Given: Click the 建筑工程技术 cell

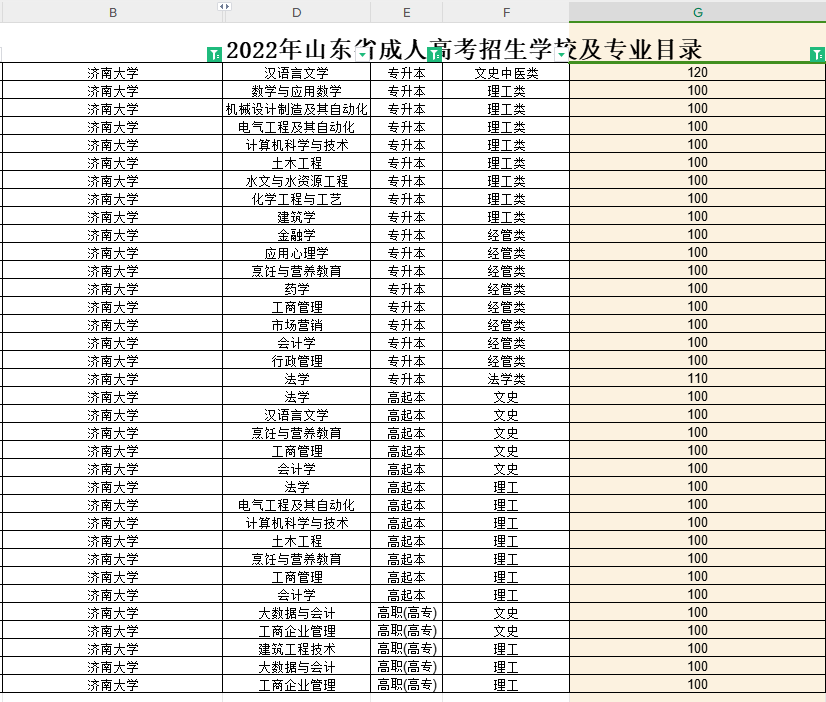Looking at the screenshot, I should (x=297, y=648).
